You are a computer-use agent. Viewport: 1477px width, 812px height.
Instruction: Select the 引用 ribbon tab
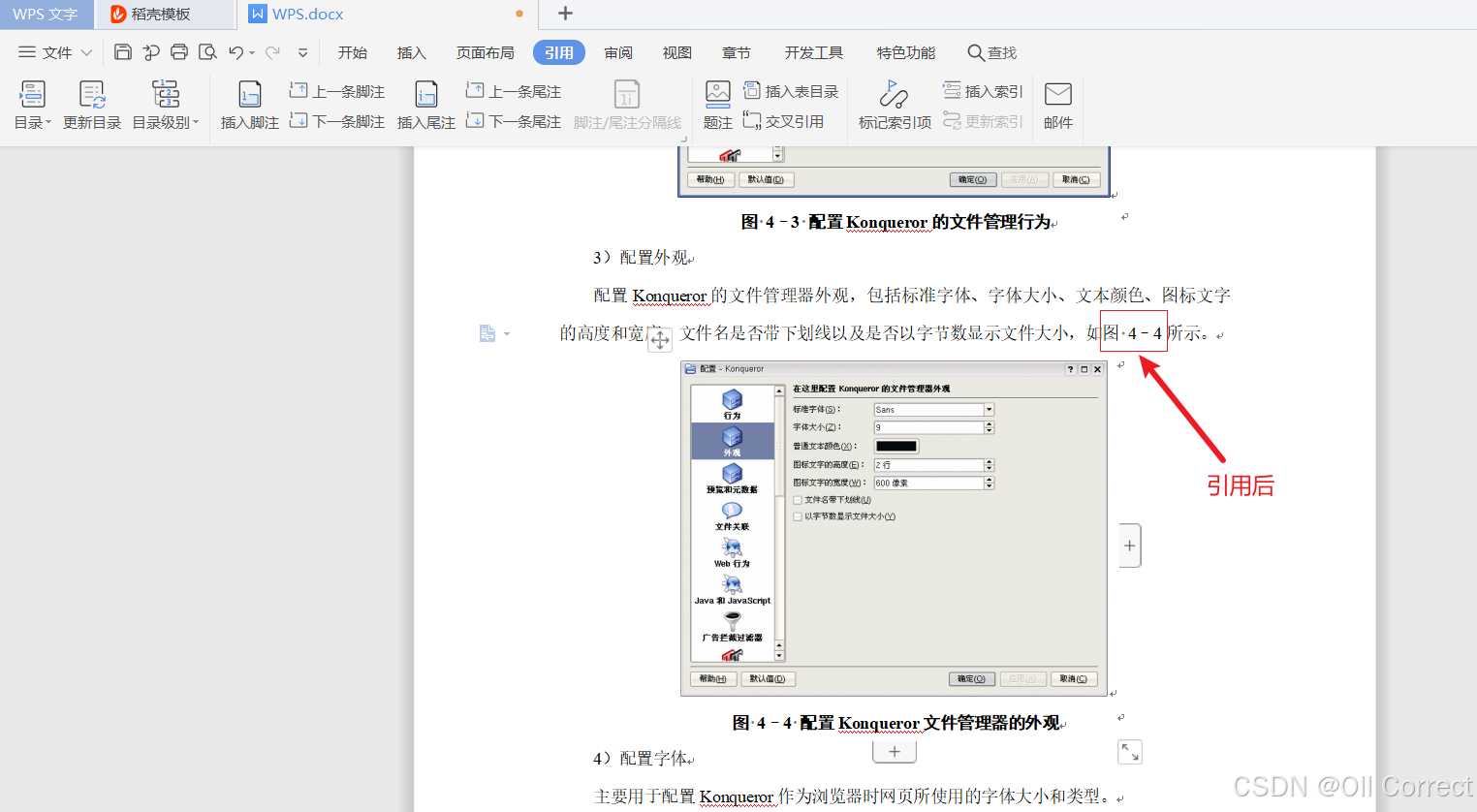click(x=559, y=52)
